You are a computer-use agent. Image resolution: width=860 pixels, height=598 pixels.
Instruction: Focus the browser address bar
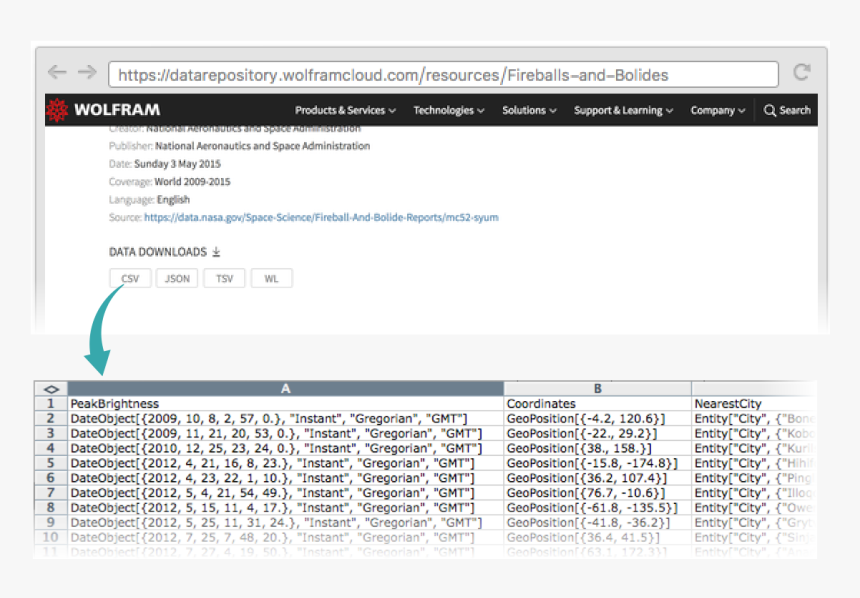pos(443,75)
